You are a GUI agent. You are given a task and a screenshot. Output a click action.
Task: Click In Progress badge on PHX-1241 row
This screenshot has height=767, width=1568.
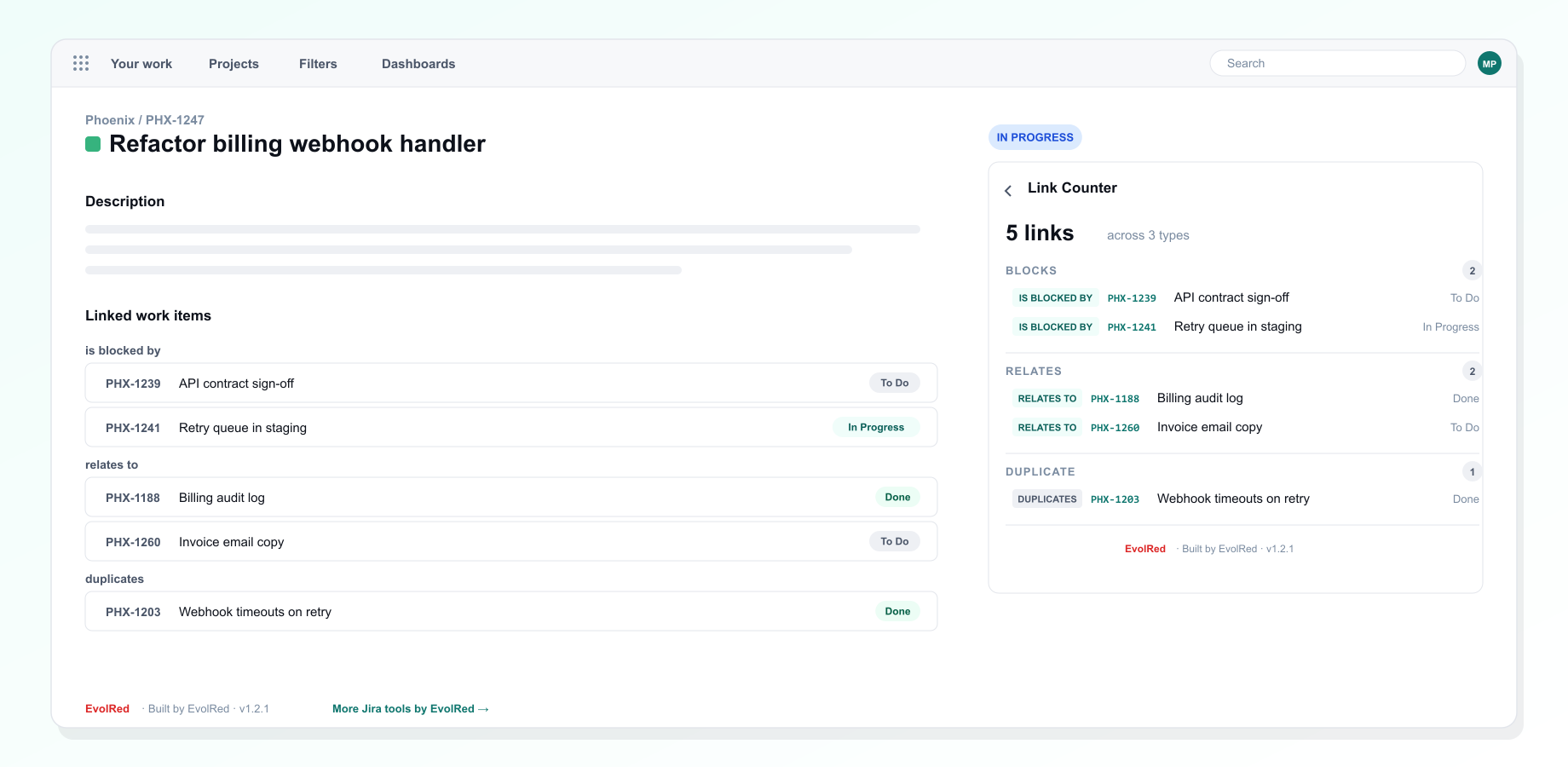coord(876,427)
